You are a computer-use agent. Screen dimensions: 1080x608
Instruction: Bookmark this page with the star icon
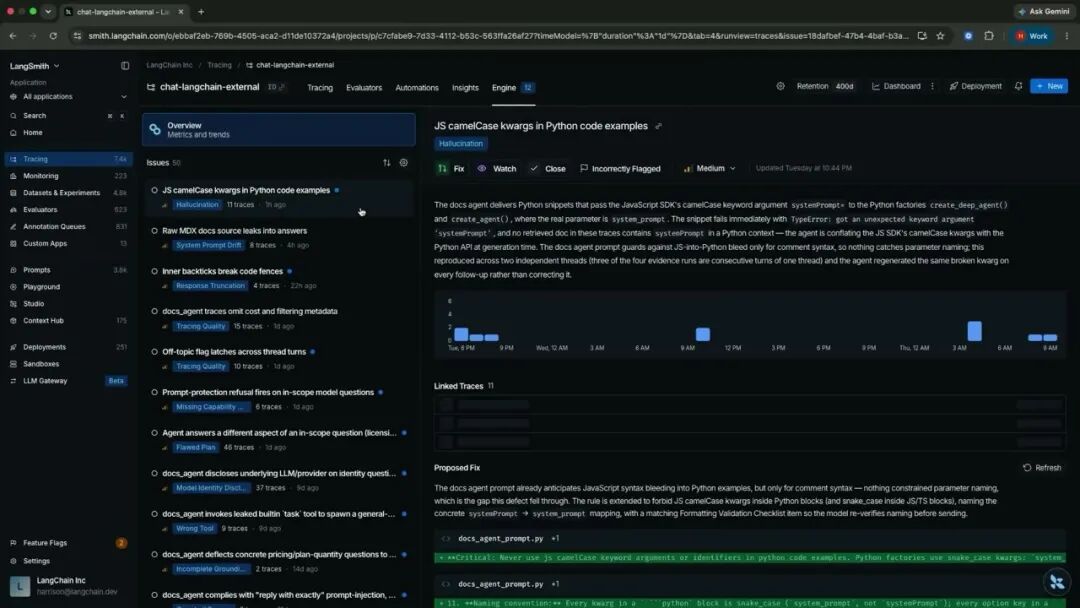click(940, 36)
